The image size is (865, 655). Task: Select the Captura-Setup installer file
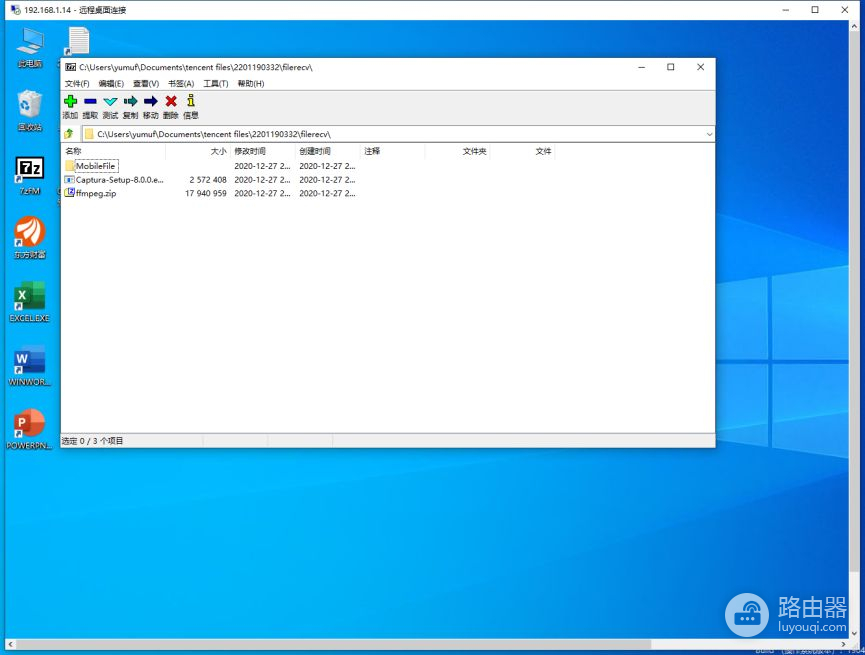point(119,180)
